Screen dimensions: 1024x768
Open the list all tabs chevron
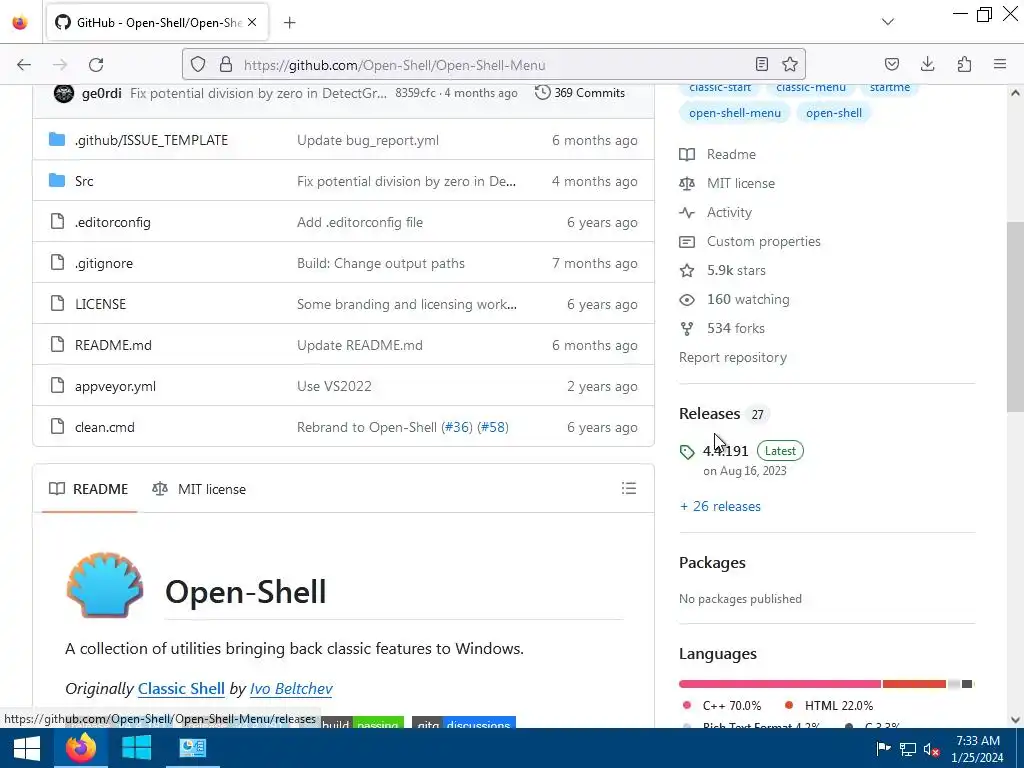pos(888,22)
